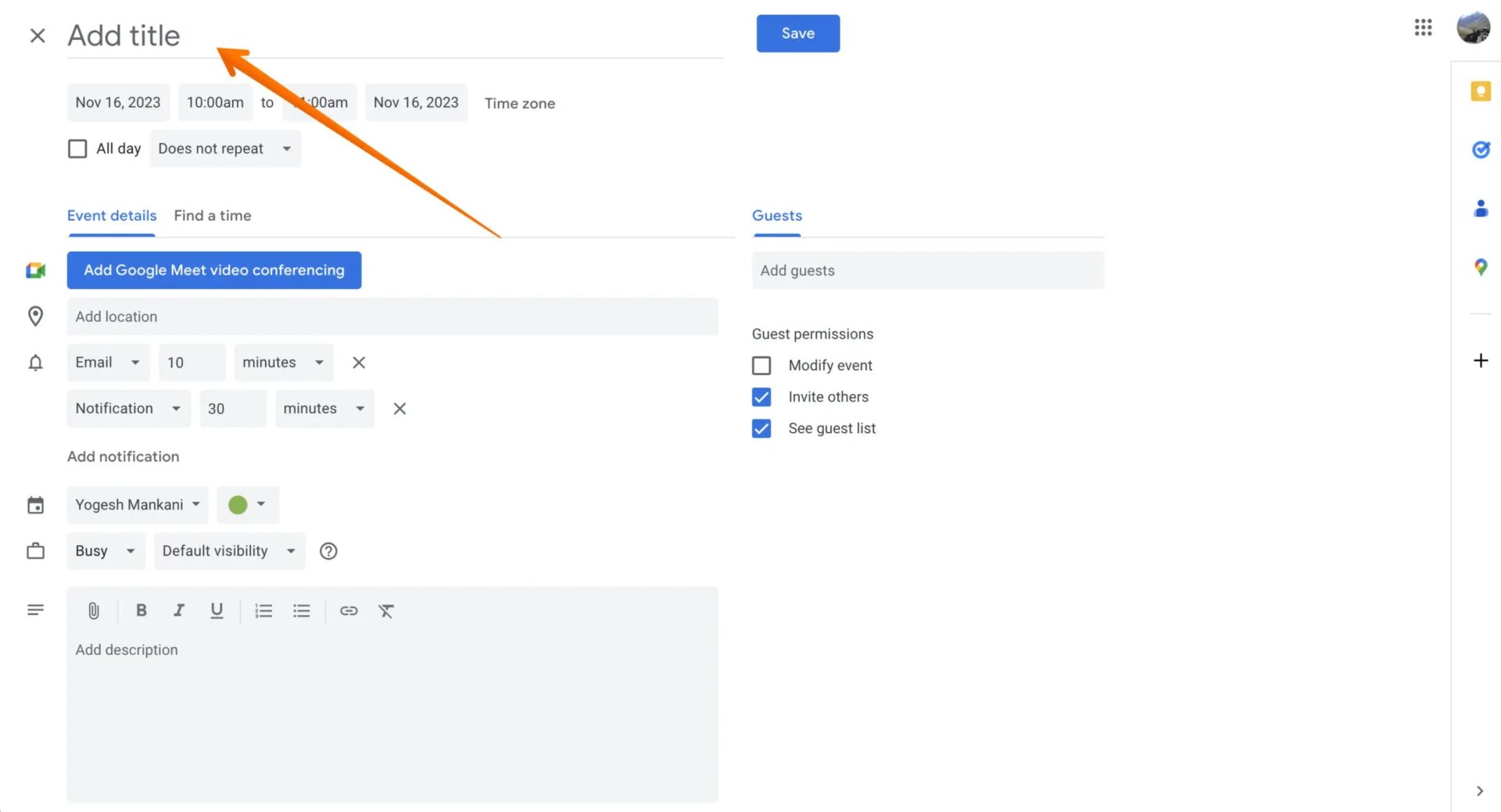
Task: Click the notification bell icon
Action: pos(35,363)
